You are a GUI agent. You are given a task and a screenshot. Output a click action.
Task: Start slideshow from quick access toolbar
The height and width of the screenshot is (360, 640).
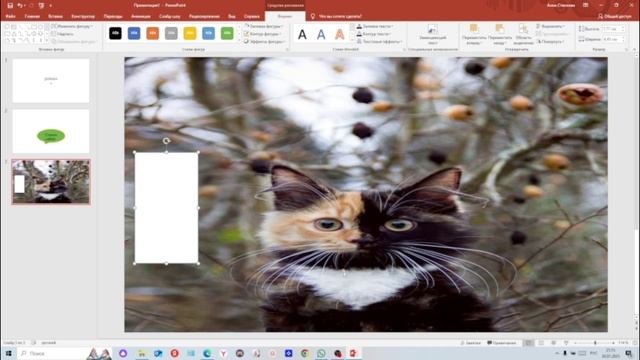pyautogui.click(x=41, y=6)
